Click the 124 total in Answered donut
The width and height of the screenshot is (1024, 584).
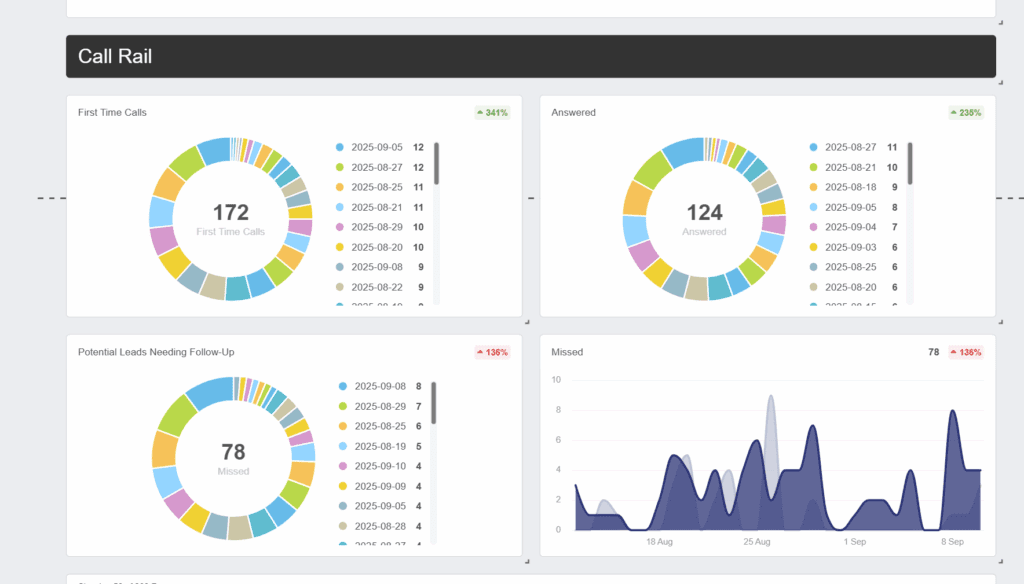click(704, 212)
